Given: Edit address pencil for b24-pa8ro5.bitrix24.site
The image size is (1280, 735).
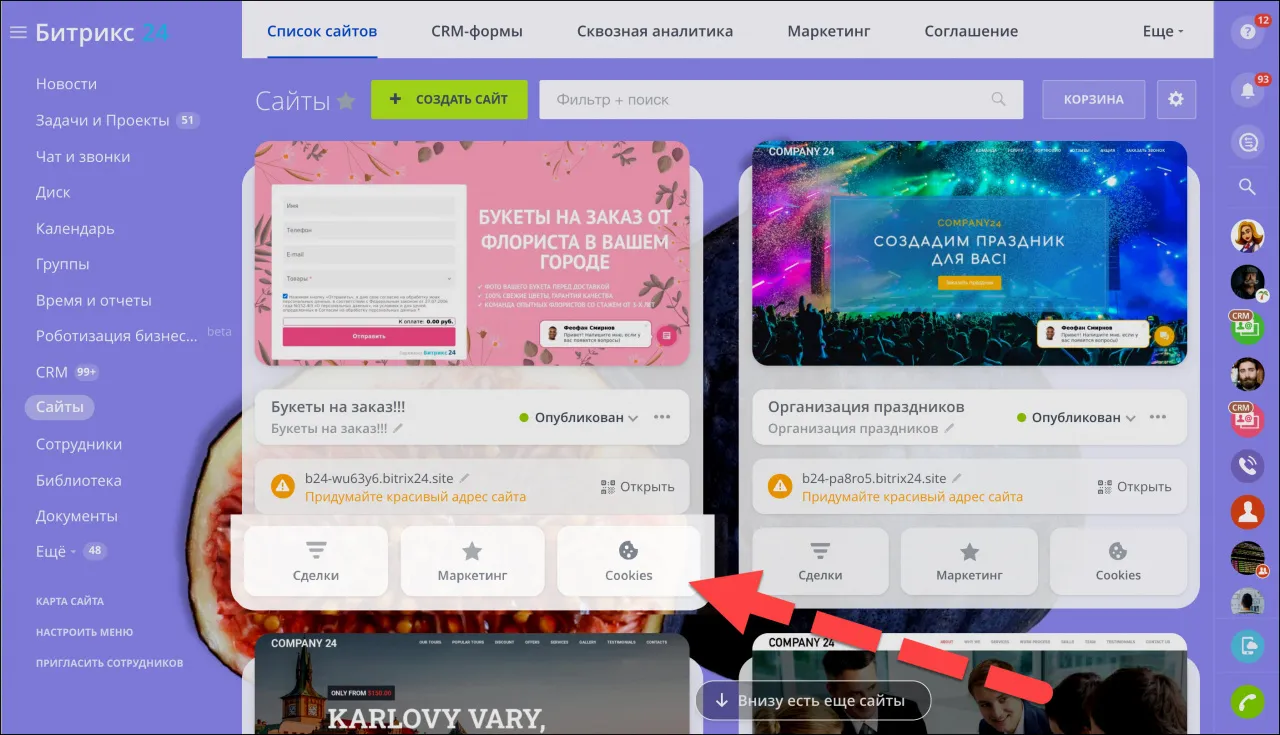Looking at the screenshot, I should (957, 478).
